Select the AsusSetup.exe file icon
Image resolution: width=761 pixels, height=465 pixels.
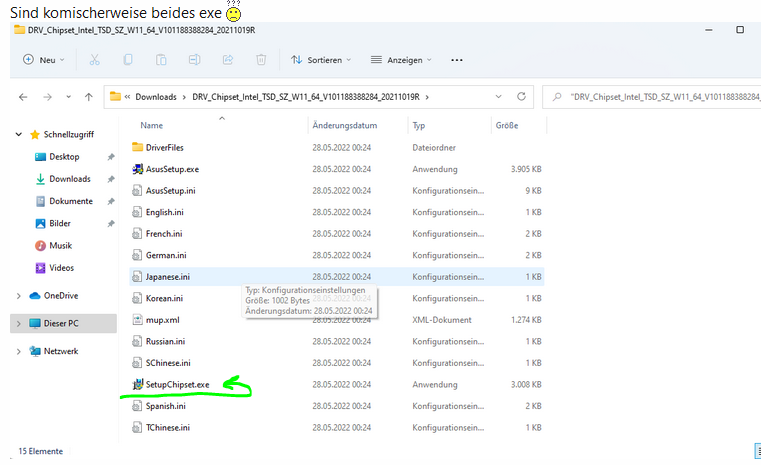[x=137, y=169]
